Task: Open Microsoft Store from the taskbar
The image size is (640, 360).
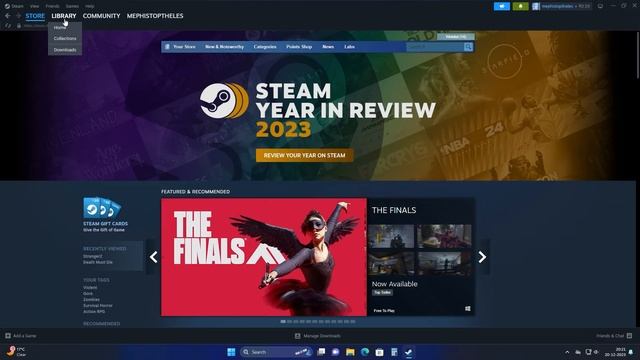Action: [380, 352]
